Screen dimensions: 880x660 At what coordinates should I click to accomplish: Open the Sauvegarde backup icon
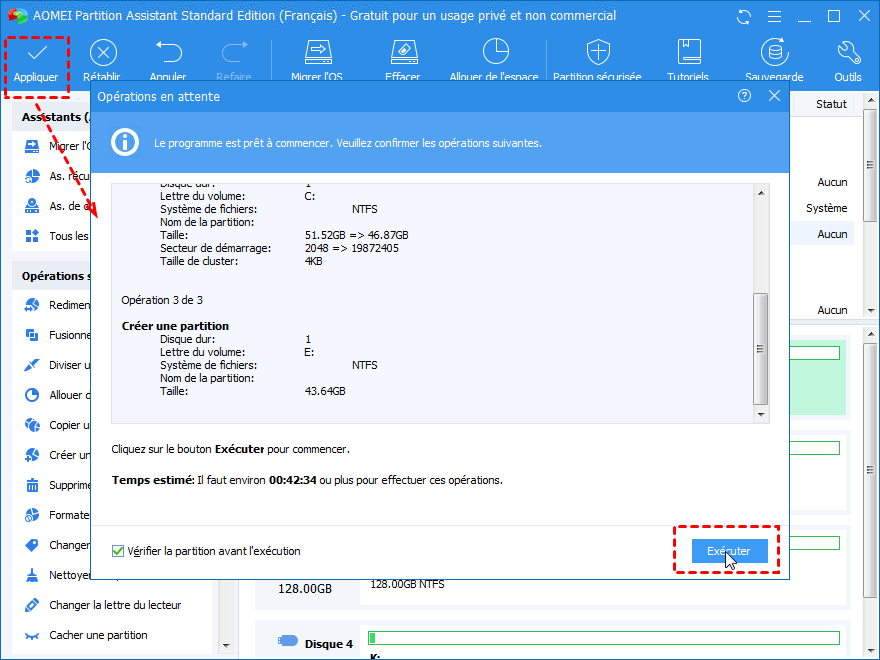point(774,52)
